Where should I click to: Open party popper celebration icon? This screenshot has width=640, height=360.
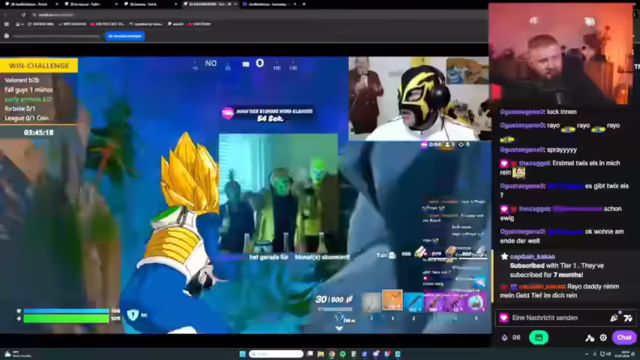click(614, 318)
